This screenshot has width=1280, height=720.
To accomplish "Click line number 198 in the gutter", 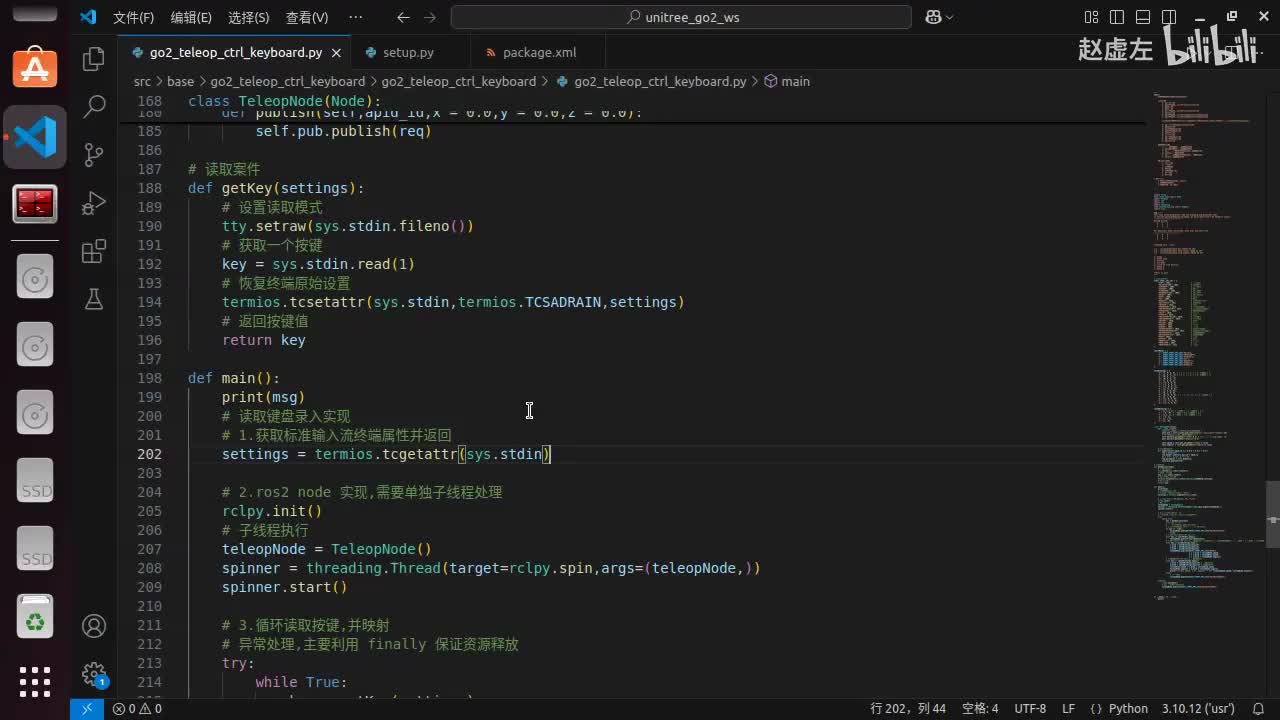I will [x=149, y=378].
